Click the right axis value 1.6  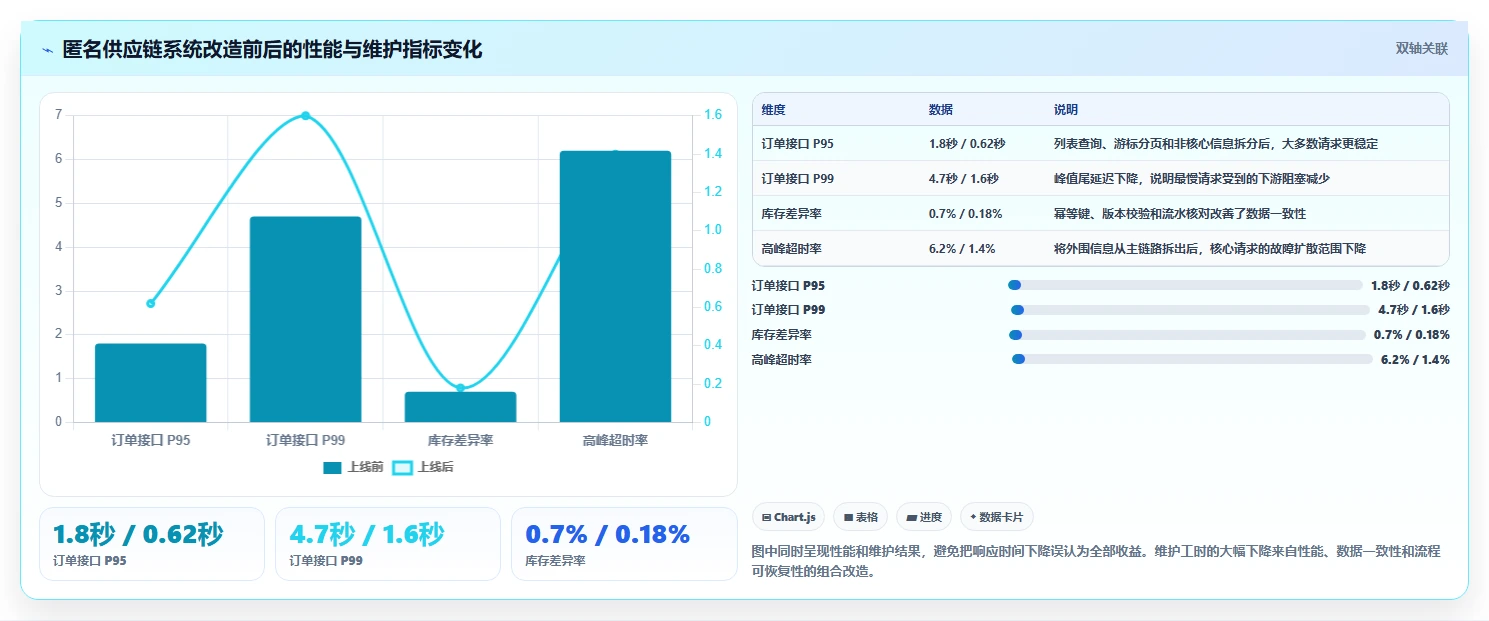(x=713, y=115)
